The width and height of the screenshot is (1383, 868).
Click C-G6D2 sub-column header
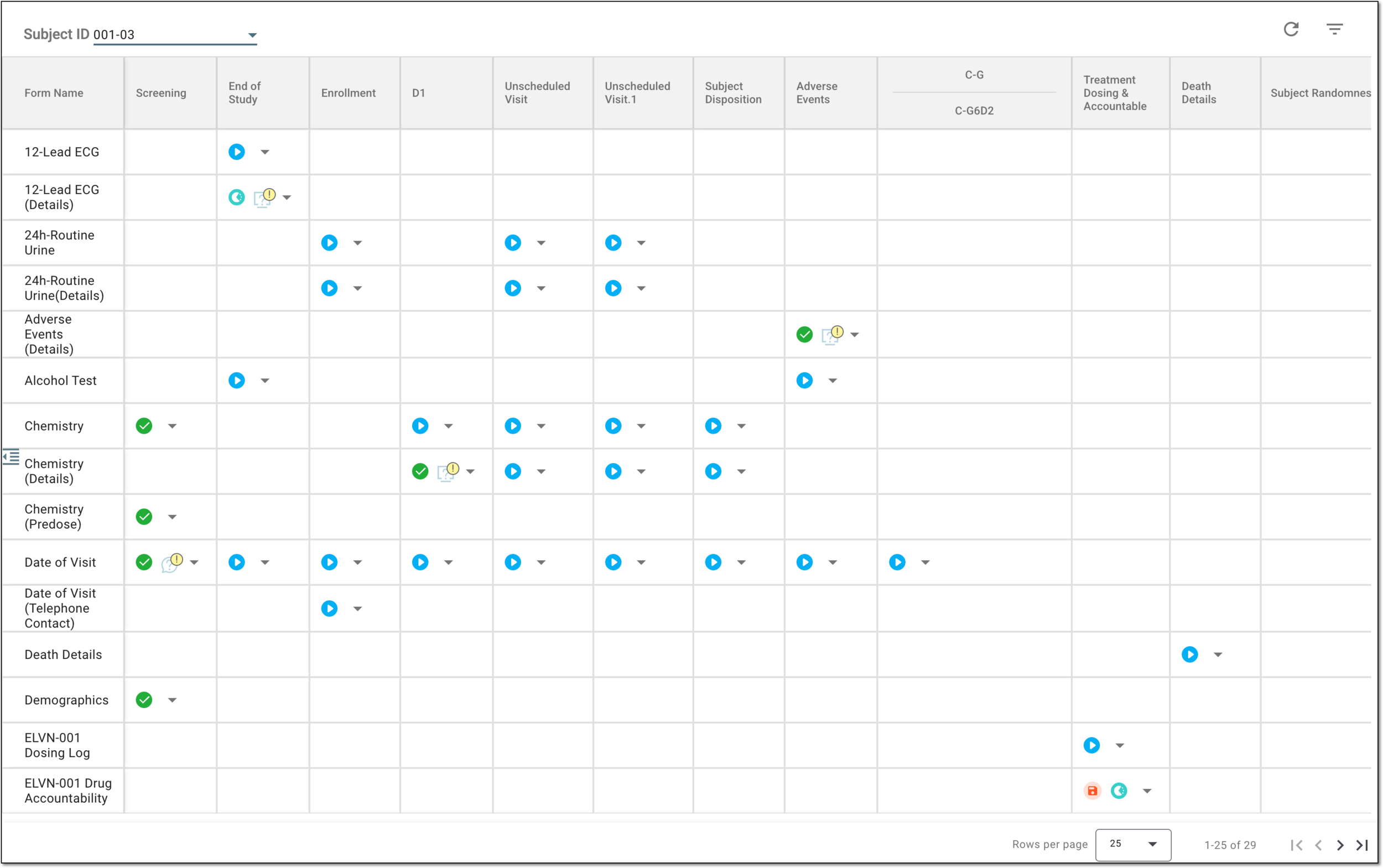tap(974, 111)
